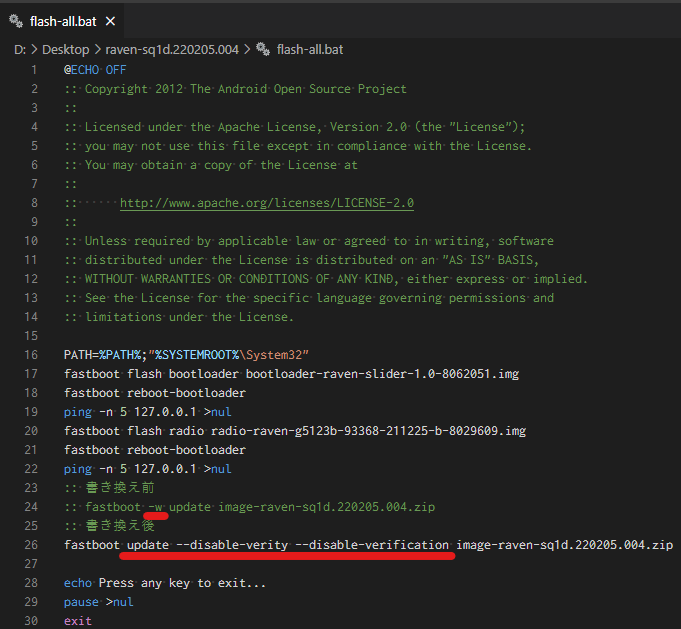Expand the Desktop breadcrumb folder

[x=62, y=48]
